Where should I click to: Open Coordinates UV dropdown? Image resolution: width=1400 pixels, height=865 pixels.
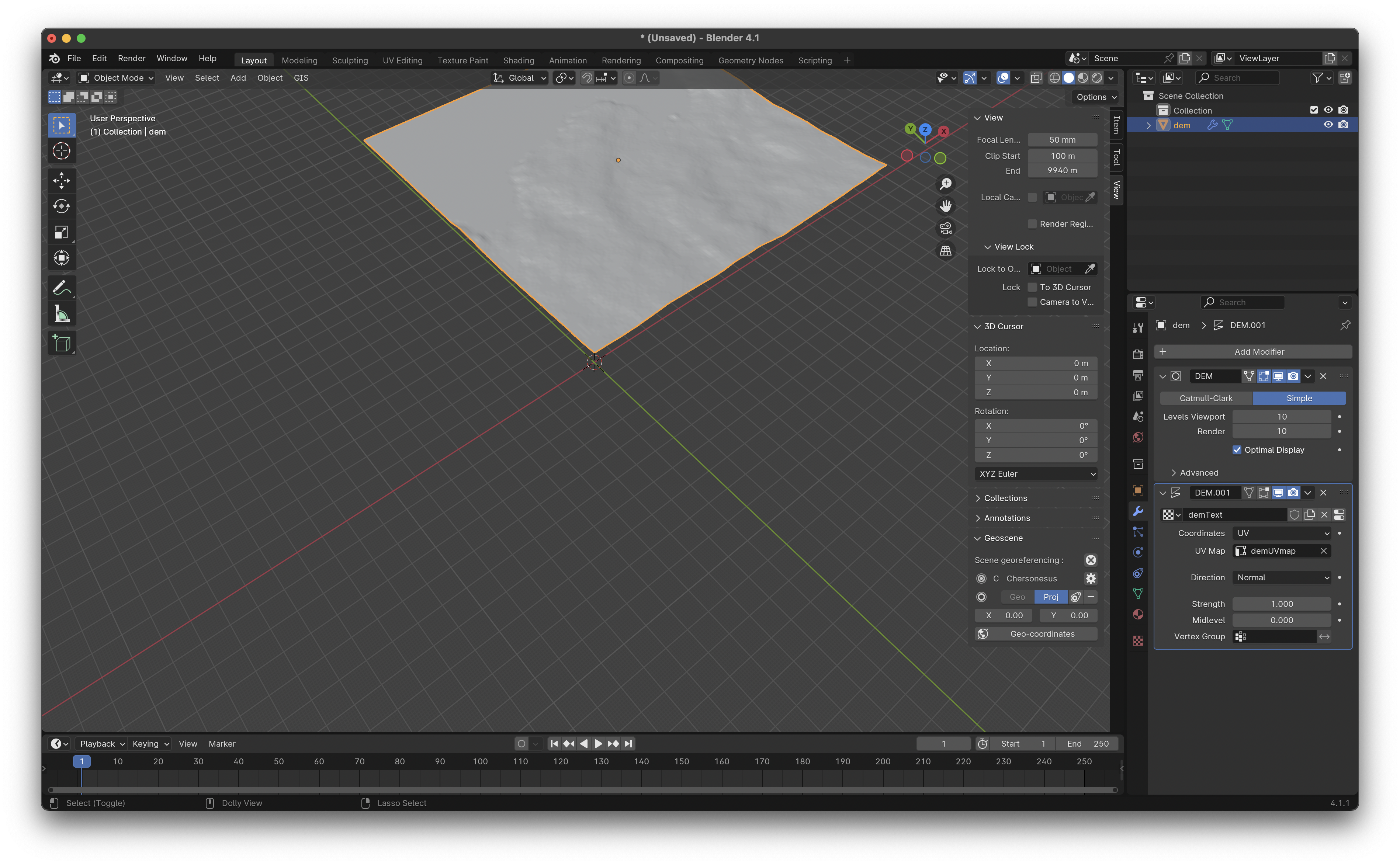click(x=1282, y=533)
